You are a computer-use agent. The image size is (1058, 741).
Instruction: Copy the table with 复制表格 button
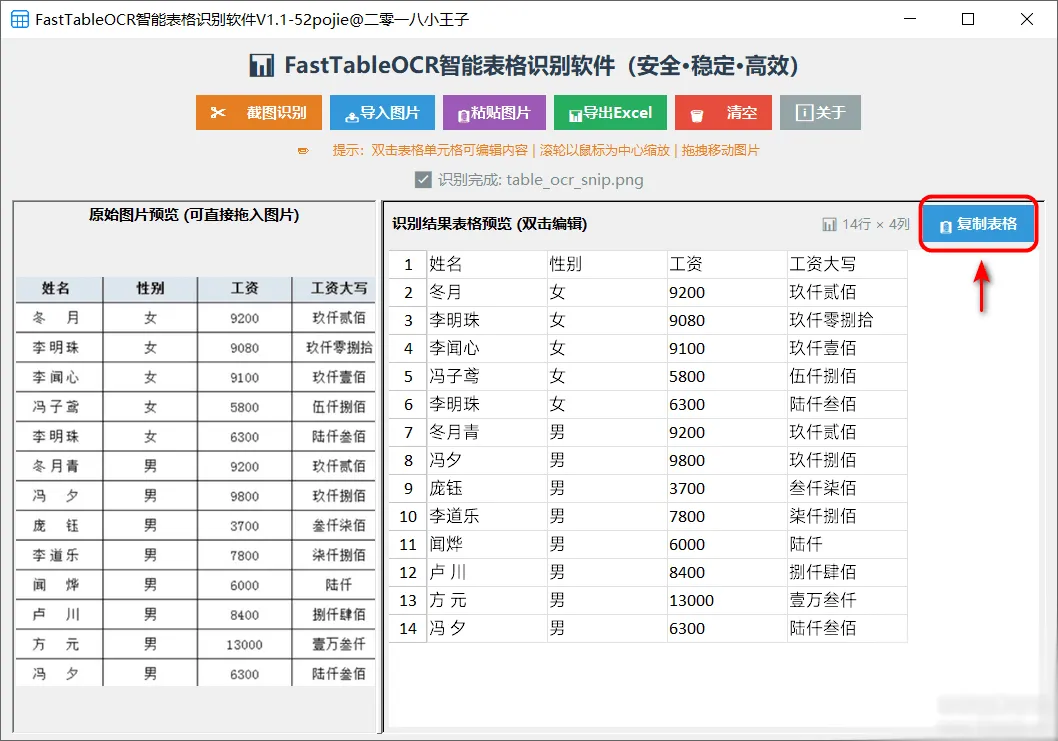click(978, 224)
